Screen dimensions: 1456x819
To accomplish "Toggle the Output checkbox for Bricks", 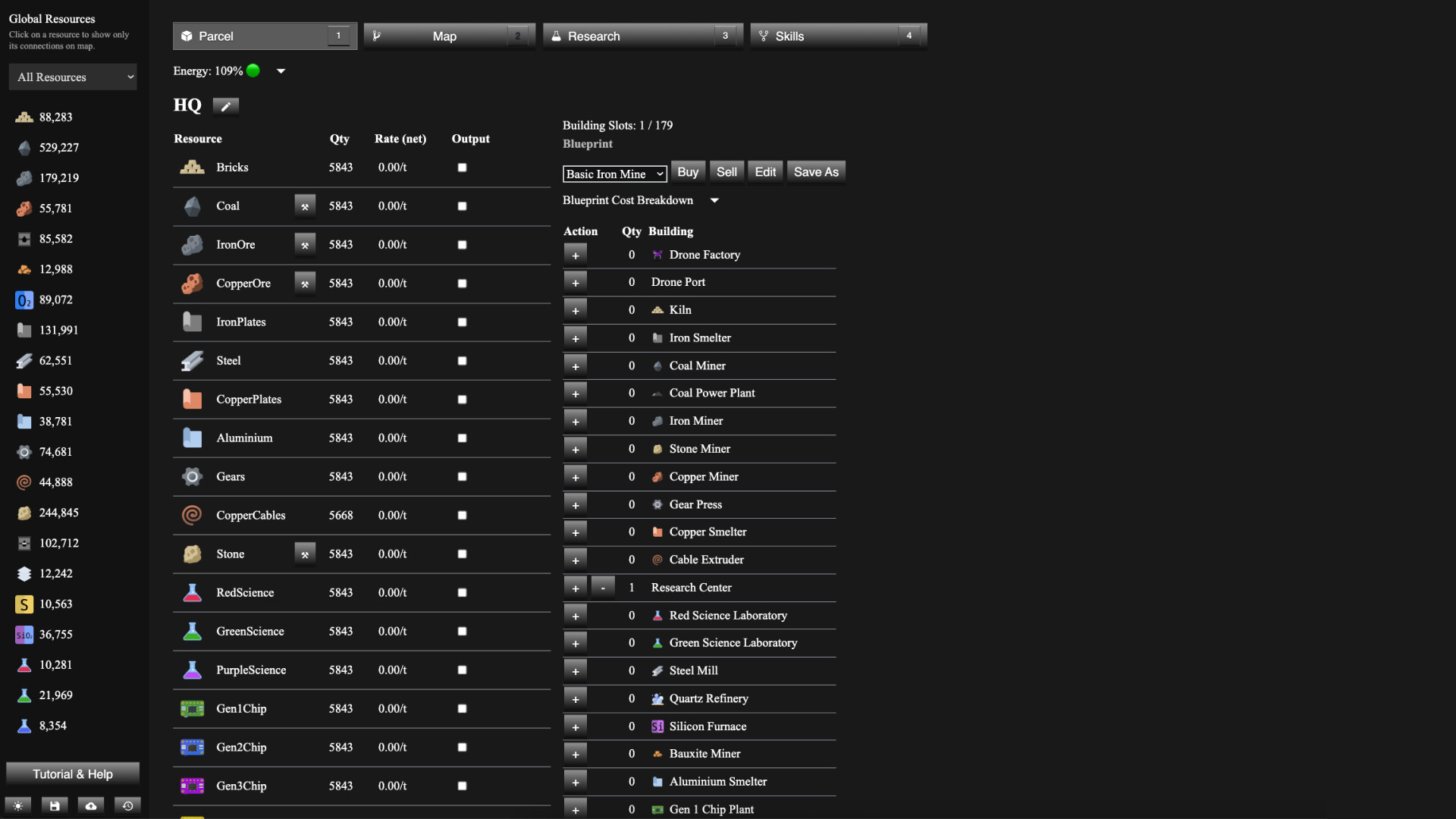I will [x=462, y=167].
